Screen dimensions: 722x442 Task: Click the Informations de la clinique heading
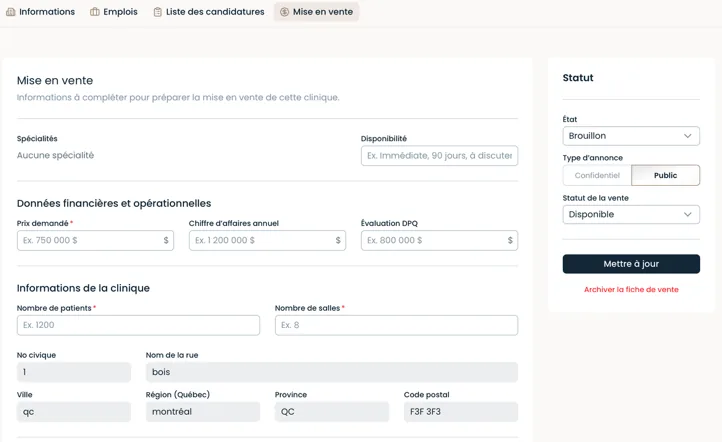pos(83,288)
